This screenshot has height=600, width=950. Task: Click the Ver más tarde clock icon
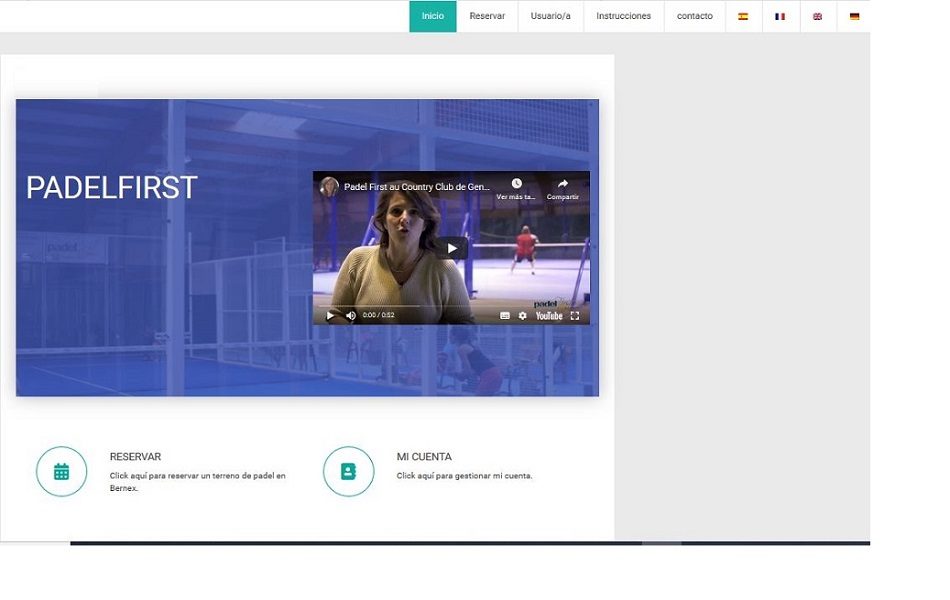(x=516, y=184)
